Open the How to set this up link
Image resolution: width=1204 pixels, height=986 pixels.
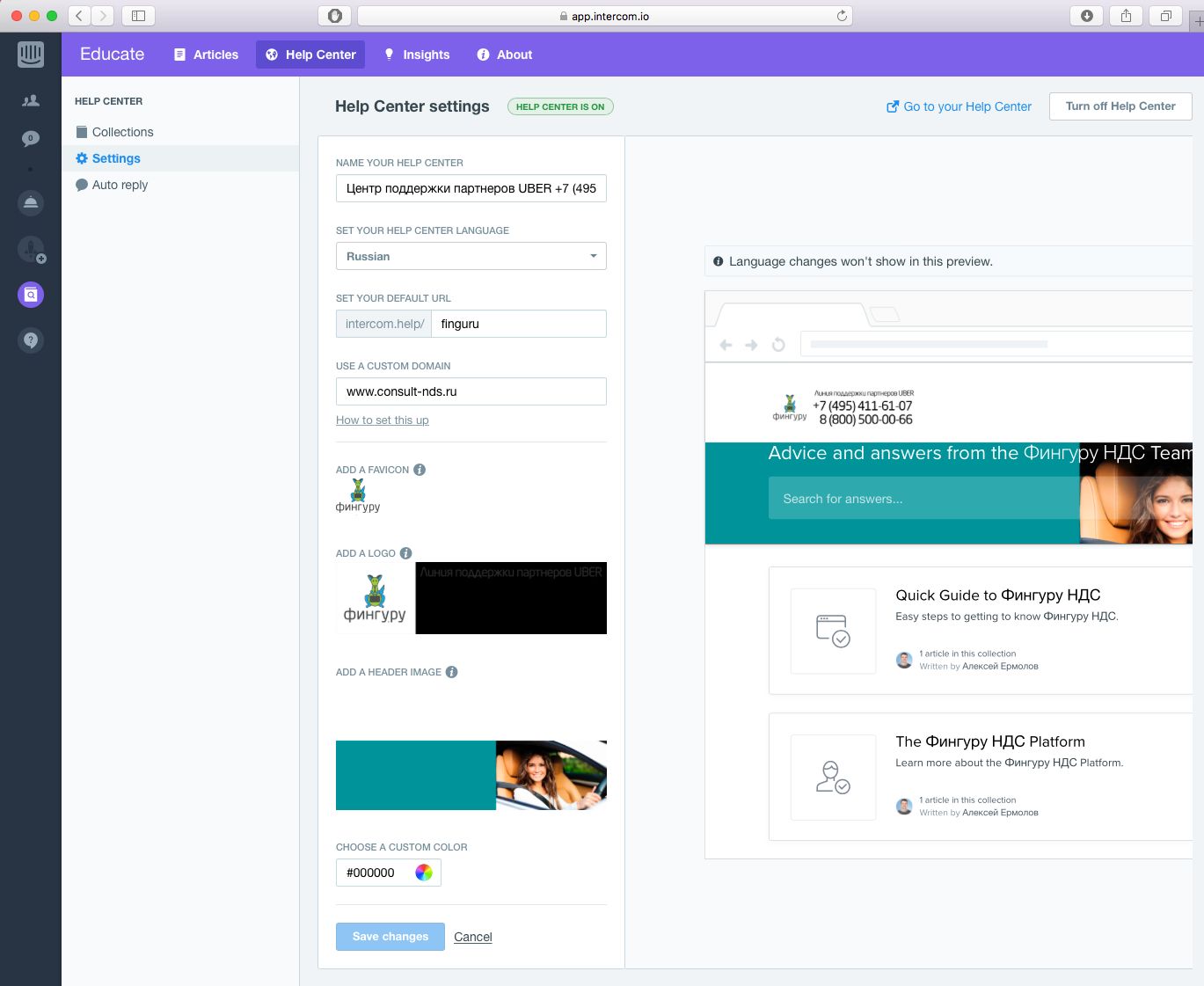[x=383, y=420]
